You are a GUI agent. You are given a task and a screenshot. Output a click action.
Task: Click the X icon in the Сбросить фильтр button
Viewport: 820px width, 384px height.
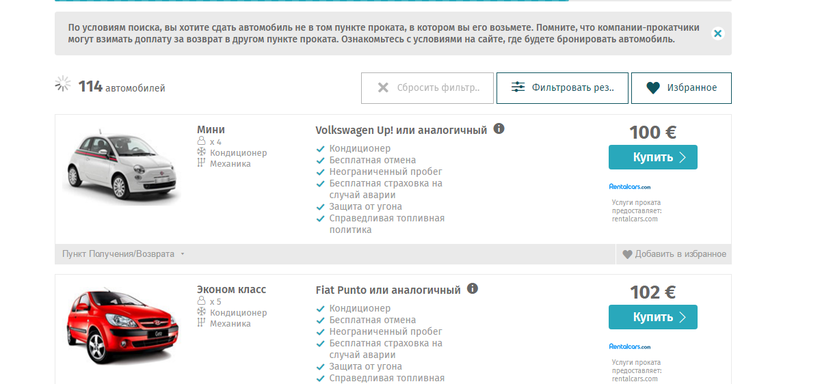[x=383, y=87]
